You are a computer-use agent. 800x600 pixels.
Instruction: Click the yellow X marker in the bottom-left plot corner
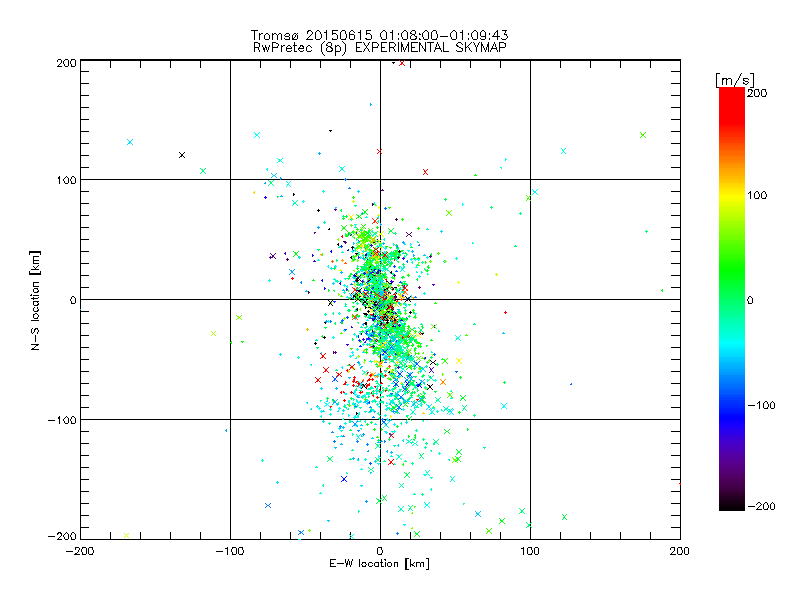[x=127, y=535]
